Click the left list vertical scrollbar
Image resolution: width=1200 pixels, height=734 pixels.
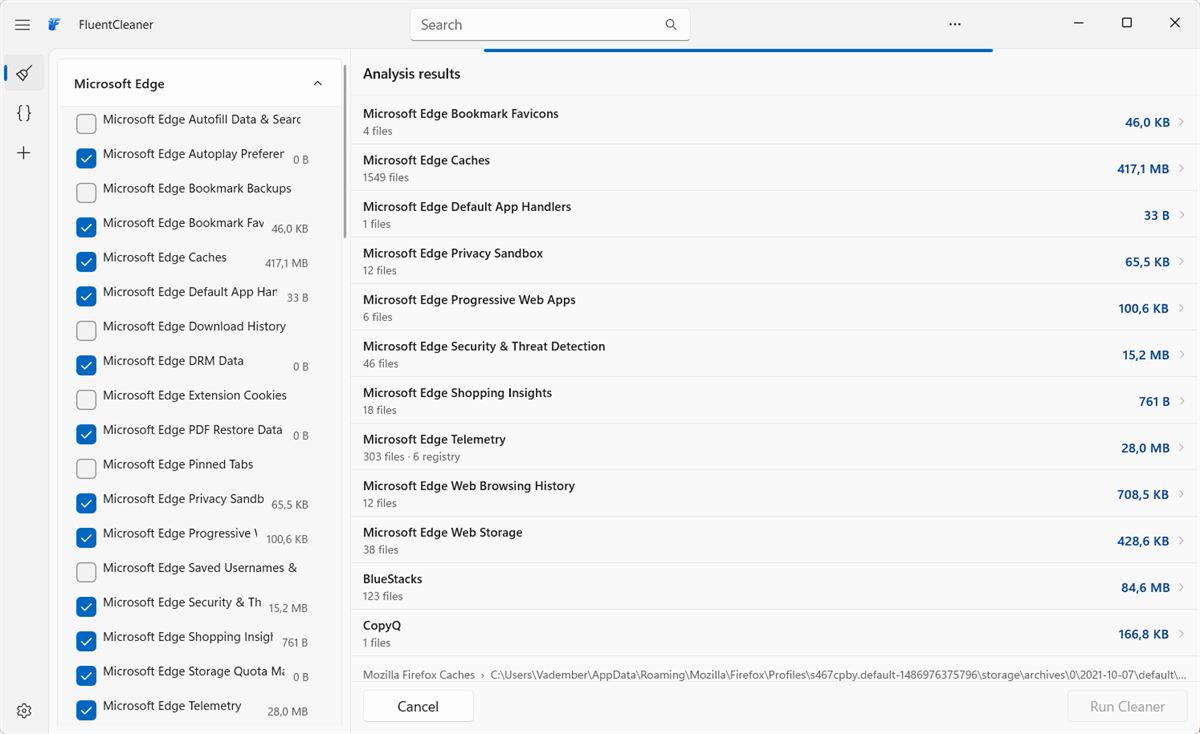point(346,150)
